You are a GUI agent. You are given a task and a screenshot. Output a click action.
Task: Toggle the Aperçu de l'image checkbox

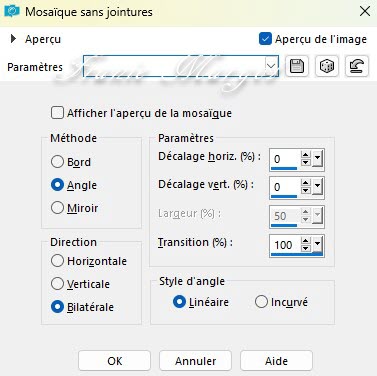265,39
